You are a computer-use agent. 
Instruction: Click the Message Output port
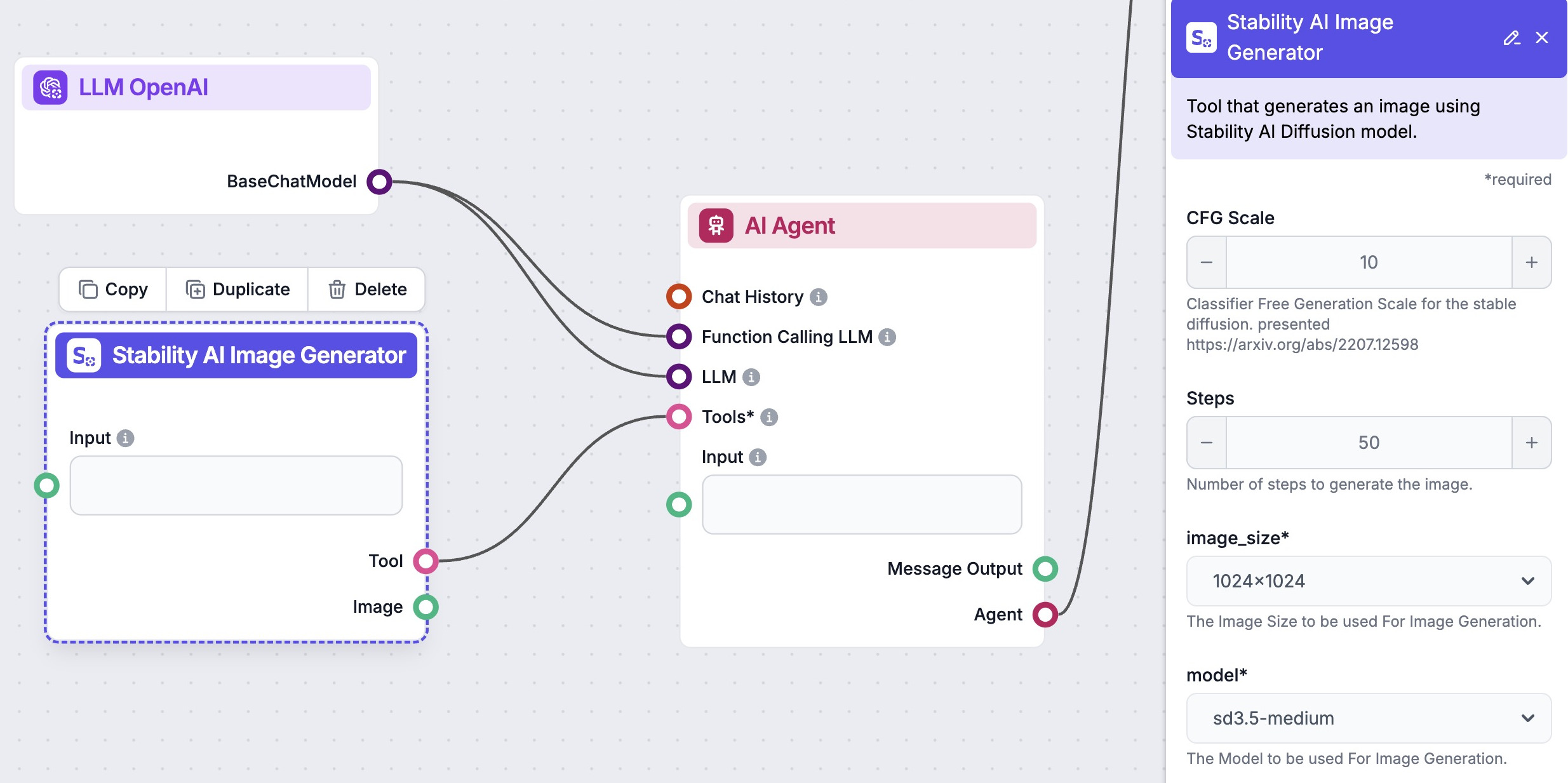coord(1045,569)
